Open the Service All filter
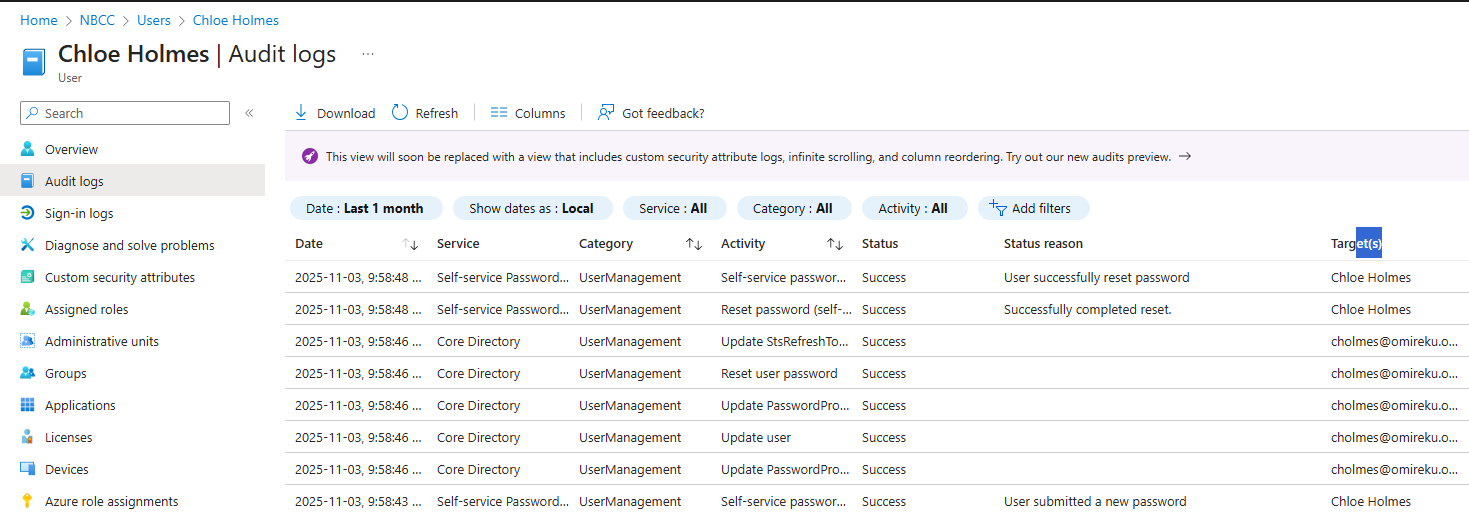Image resolution: width=1469 pixels, height=515 pixels. (674, 208)
